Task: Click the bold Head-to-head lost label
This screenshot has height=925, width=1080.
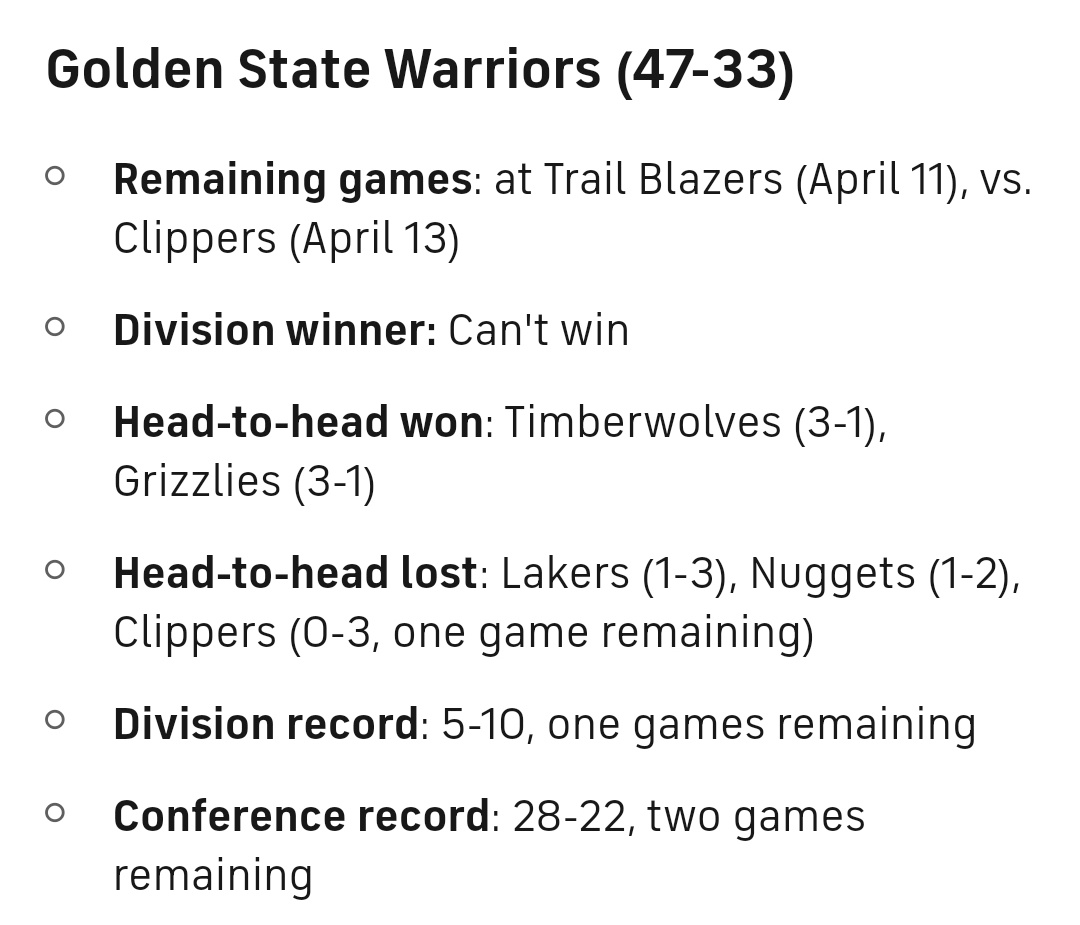Action: (x=295, y=574)
